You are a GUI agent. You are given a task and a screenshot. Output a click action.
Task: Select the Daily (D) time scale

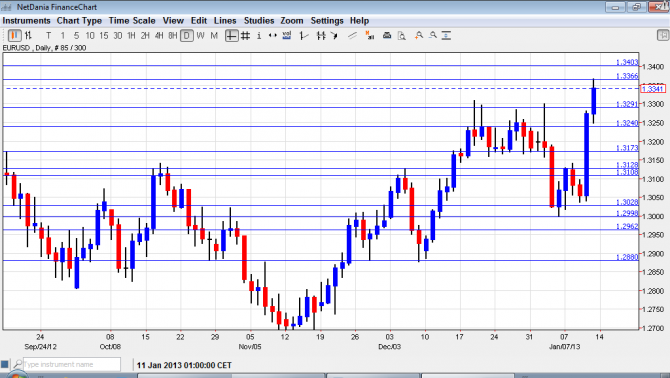coord(187,36)
